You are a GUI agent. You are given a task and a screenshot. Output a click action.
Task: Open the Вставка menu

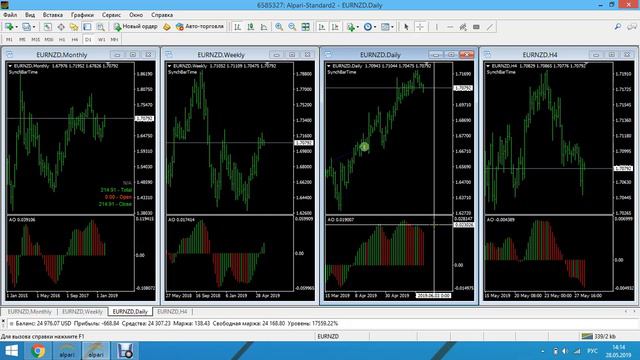[53, 15]
